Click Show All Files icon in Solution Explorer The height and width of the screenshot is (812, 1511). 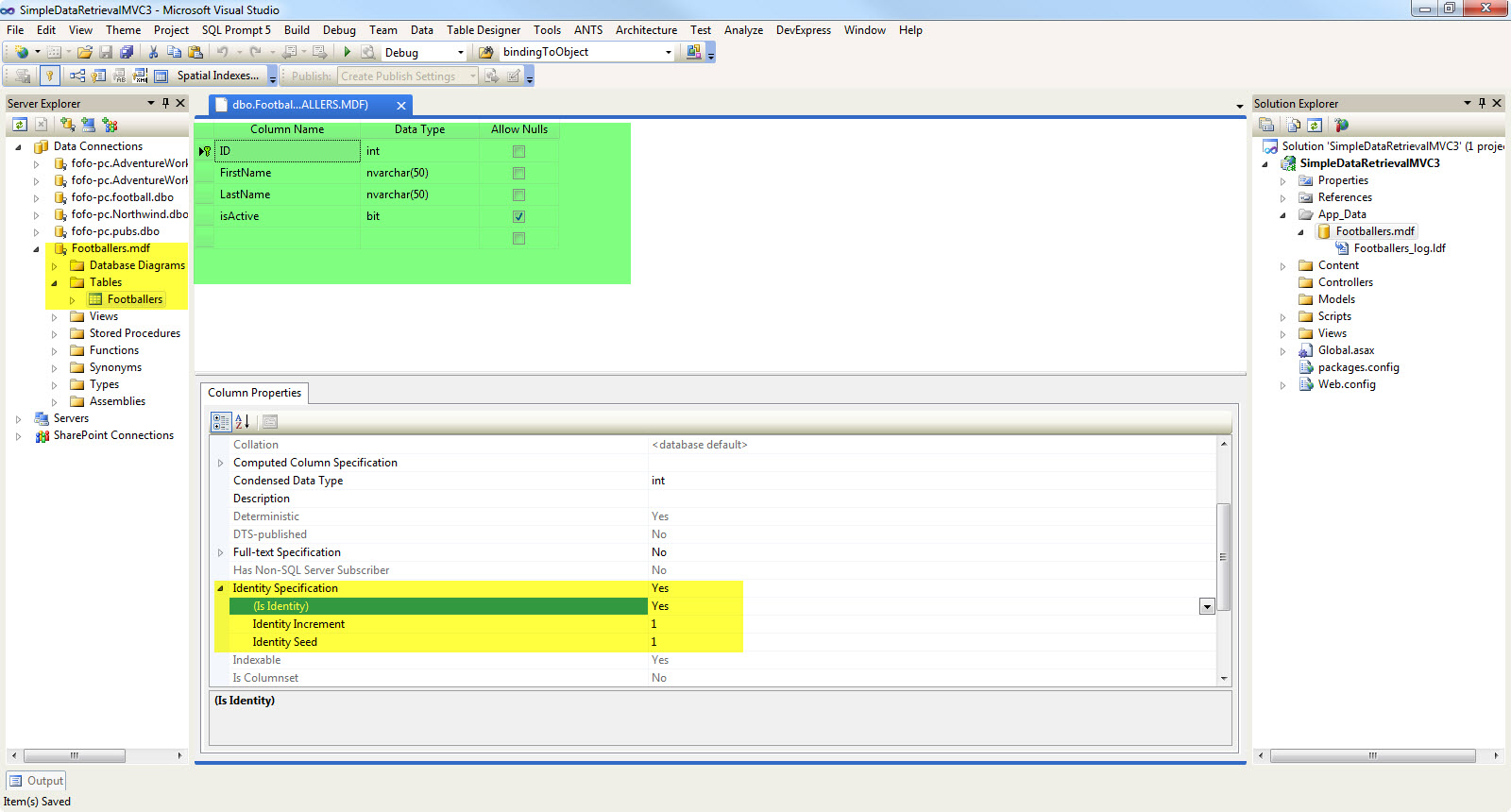[x=1293, y=125]
